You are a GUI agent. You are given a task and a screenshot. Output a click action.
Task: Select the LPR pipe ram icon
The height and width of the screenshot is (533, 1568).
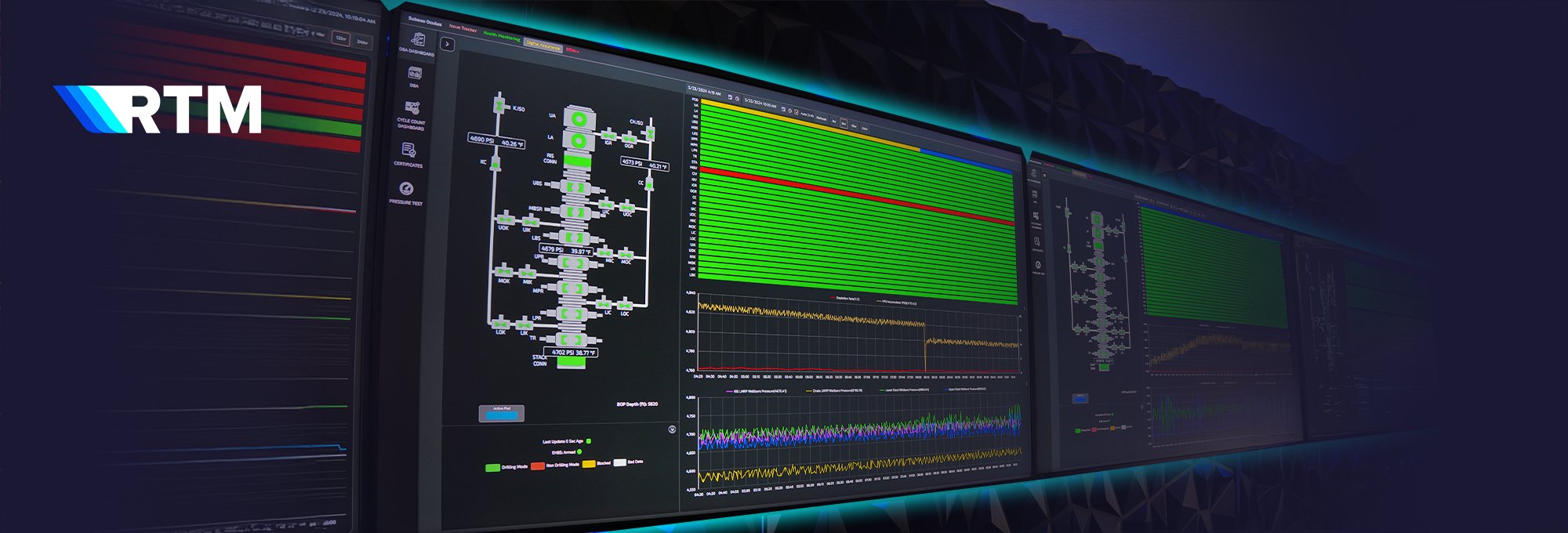(x=572, y=314)
